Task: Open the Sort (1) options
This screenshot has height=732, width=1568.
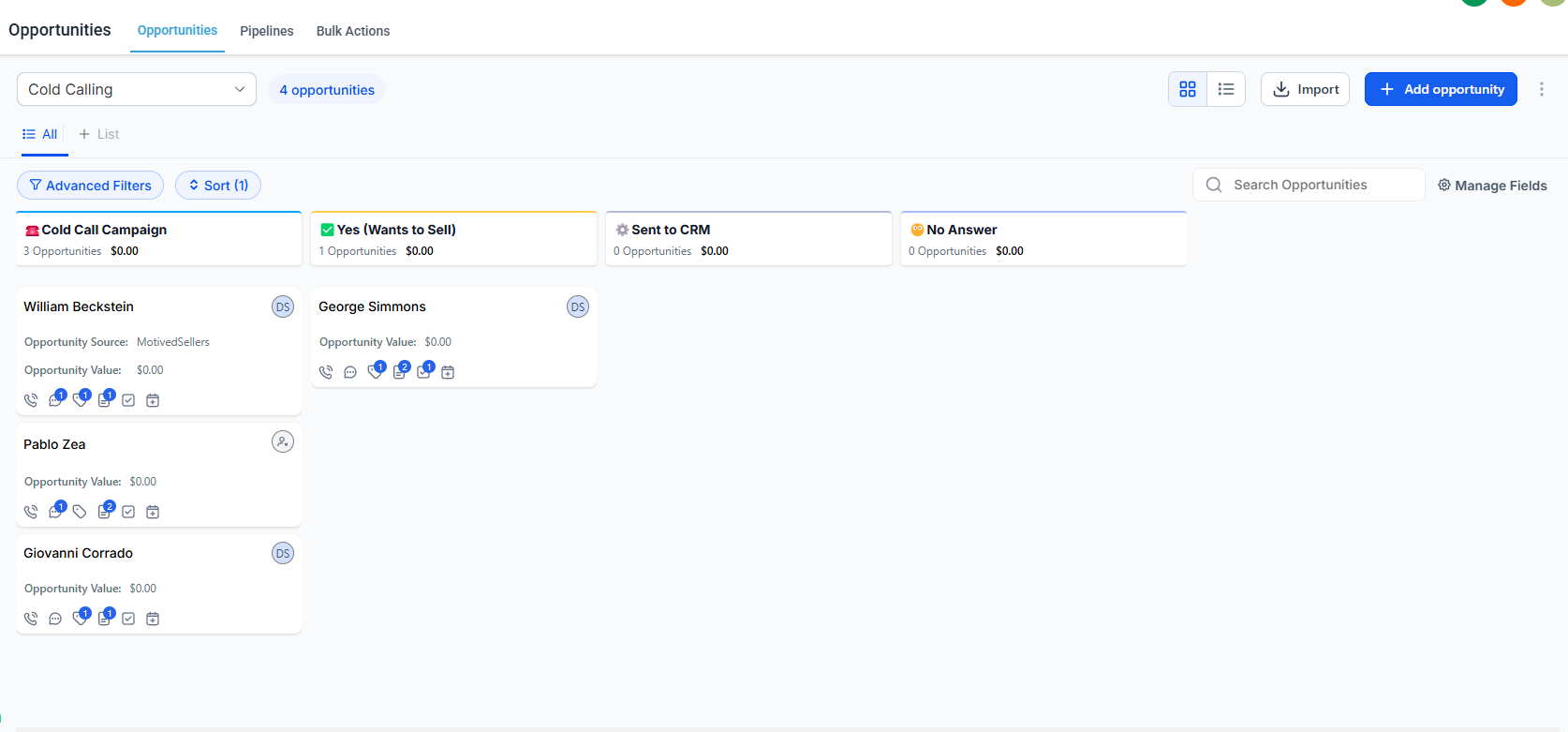Action: pyautogui.click(x=218, y=185)
